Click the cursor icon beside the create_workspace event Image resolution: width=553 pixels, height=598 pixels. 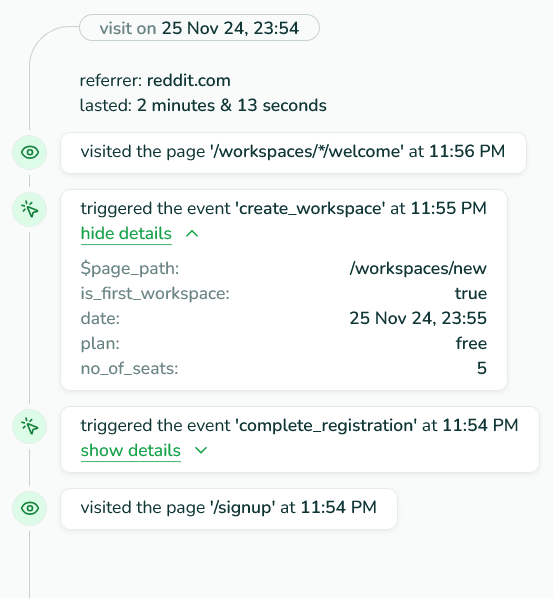(x=30, y=209)
